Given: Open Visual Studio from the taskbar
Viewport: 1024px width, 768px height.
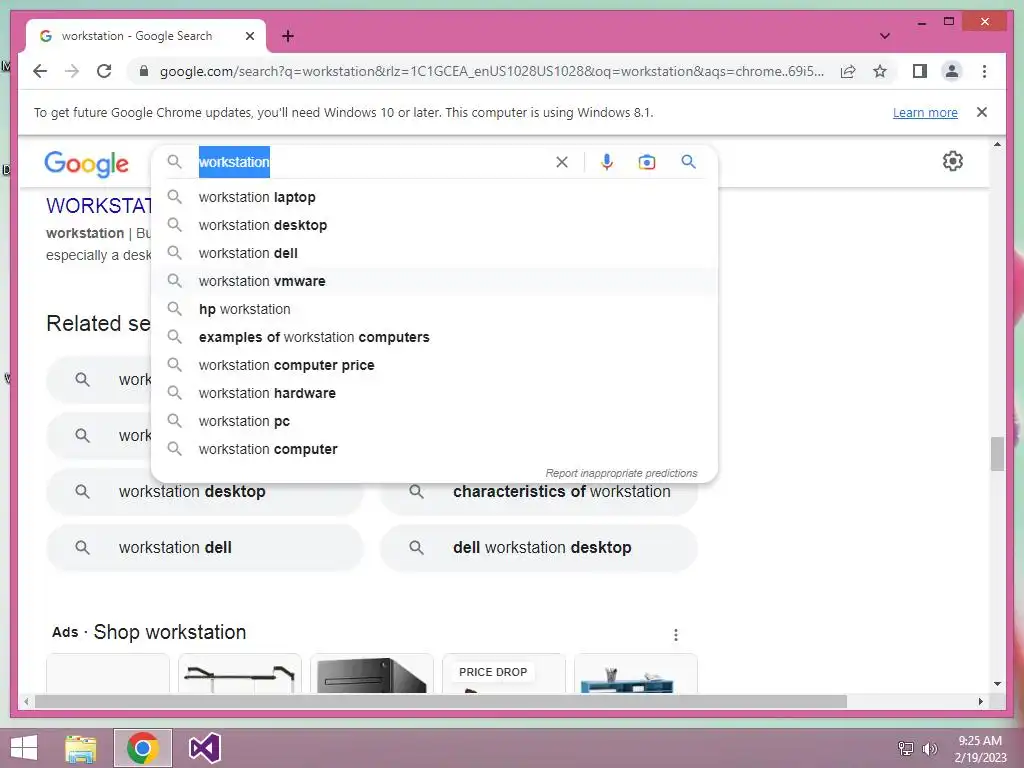Looking at the screenshot, I should pyautogui.click(x=204, y=748).
